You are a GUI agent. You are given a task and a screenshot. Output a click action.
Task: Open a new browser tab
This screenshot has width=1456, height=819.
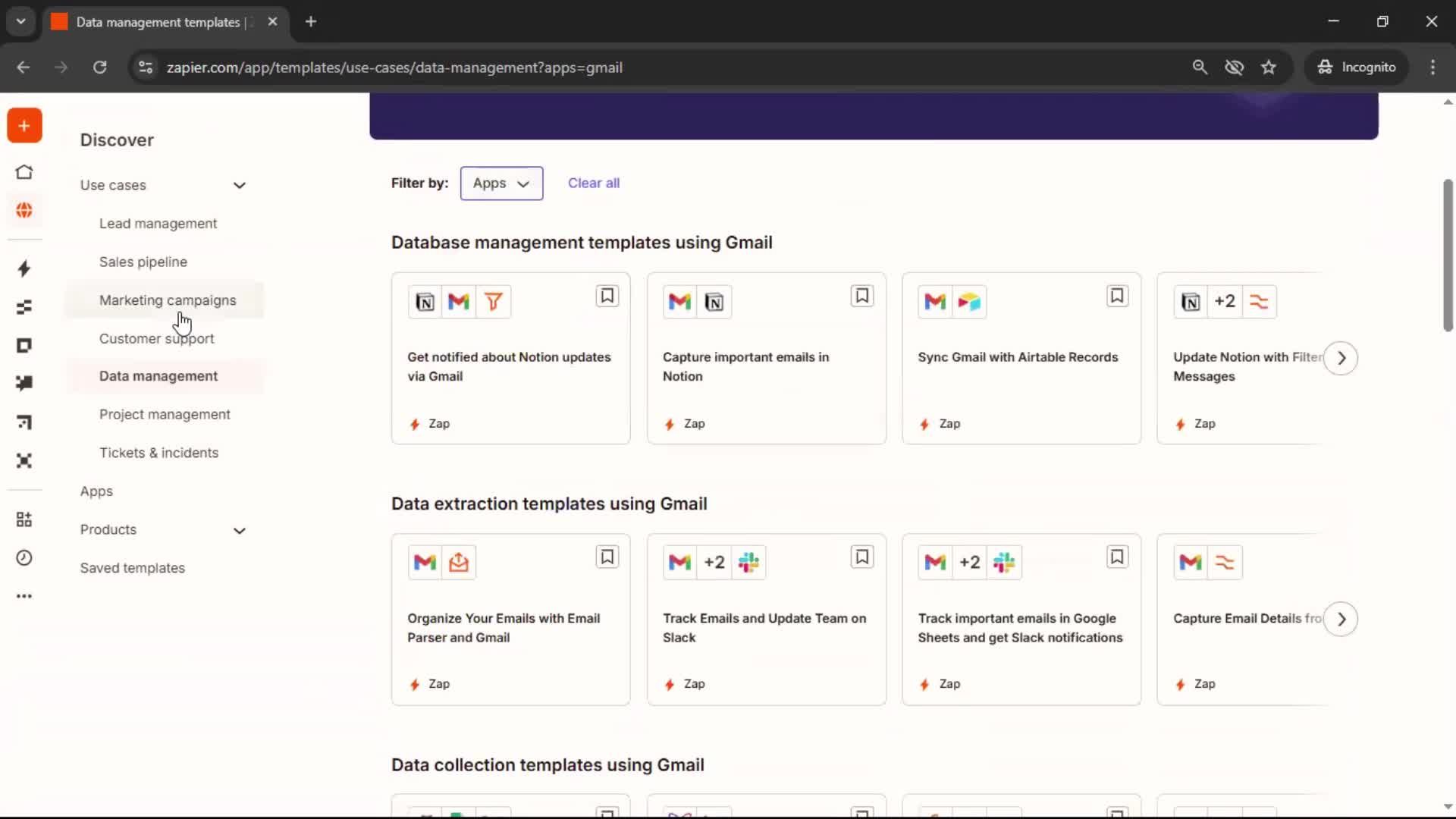[311, 22]
